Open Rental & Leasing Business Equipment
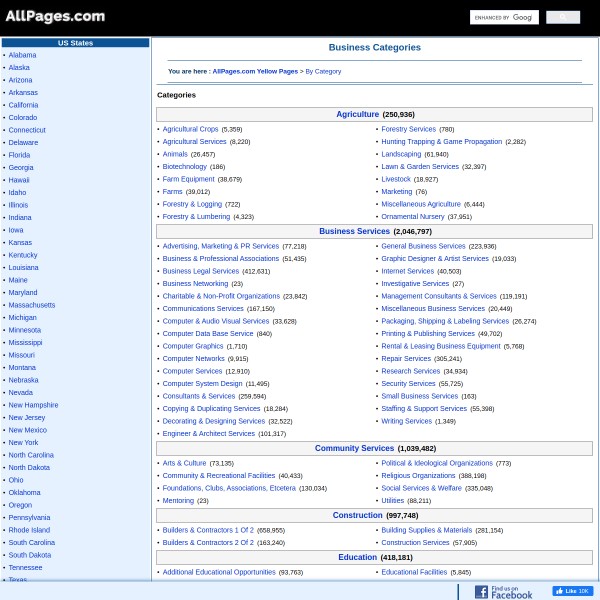Screen dimensions: 600x600 click(x=440, y=346)
